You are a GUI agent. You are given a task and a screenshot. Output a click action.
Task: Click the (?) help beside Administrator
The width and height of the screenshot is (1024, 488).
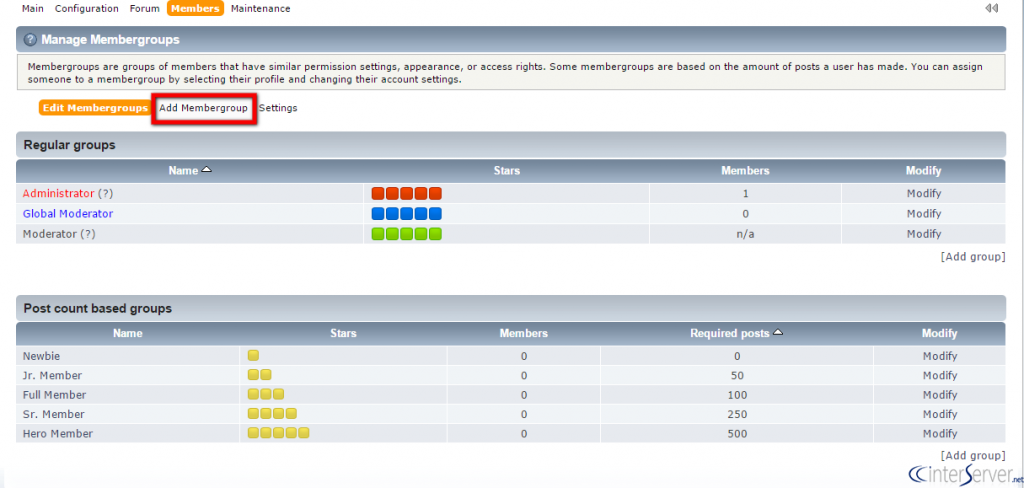click(x=106, y=193)
